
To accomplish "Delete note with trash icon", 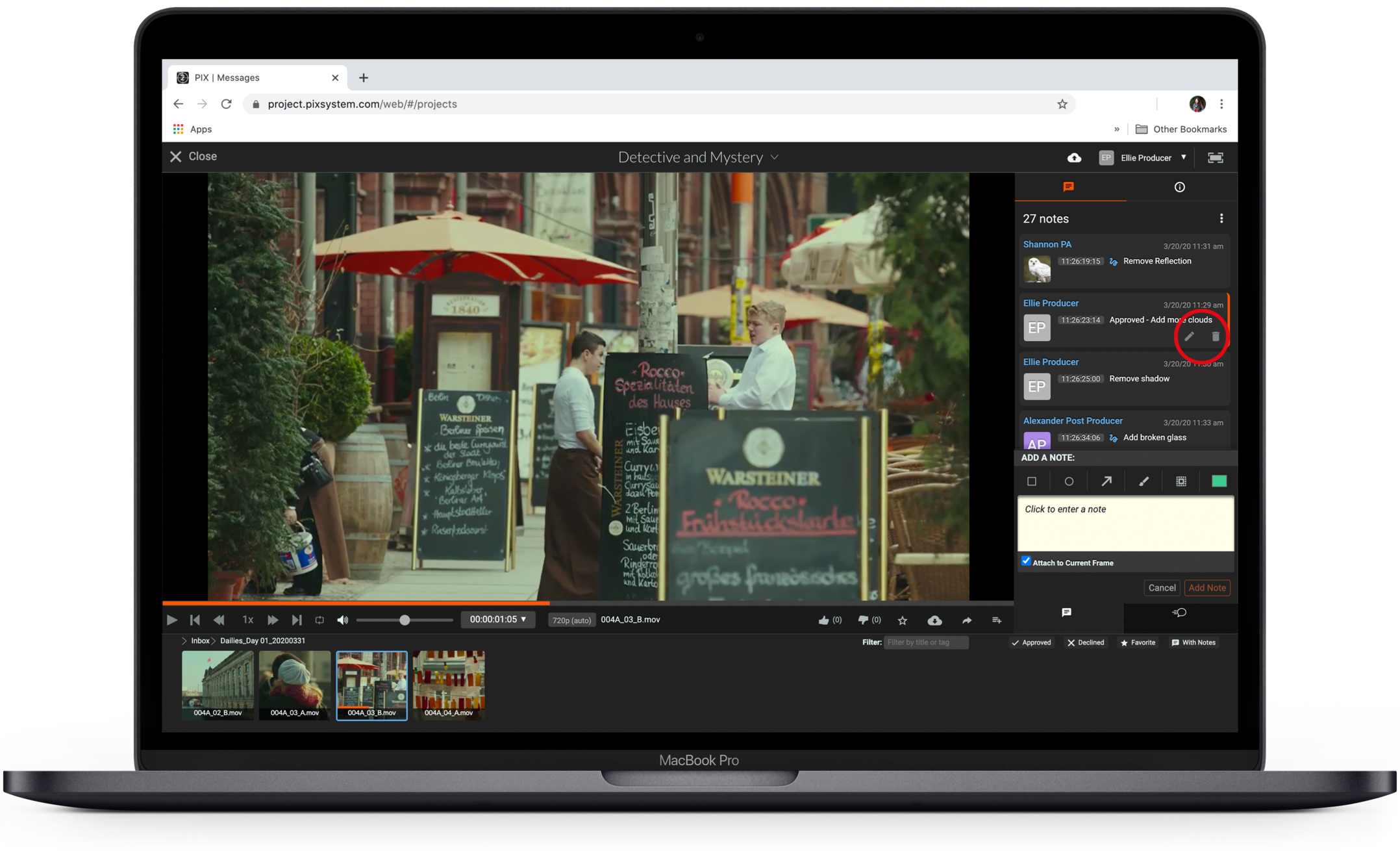I will 1216,337.
